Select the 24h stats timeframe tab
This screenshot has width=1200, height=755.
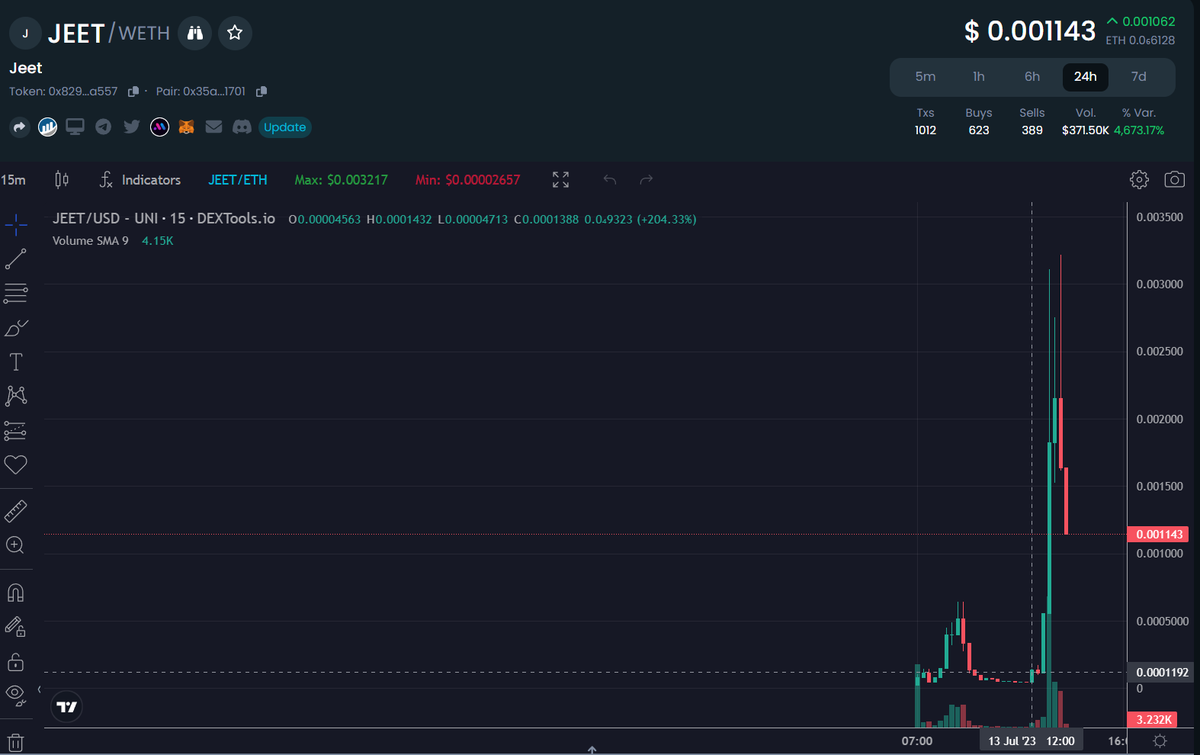click(1085, 77)
